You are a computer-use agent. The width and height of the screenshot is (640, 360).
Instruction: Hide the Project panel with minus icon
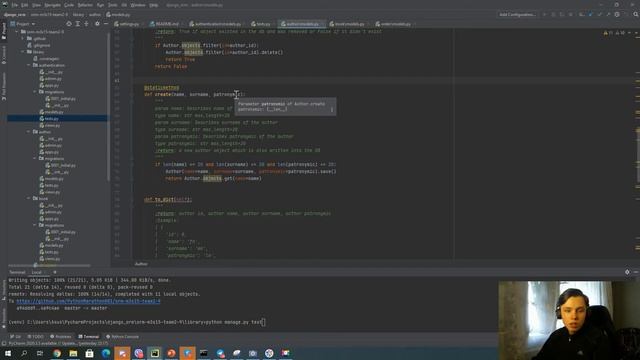point(106,24)
